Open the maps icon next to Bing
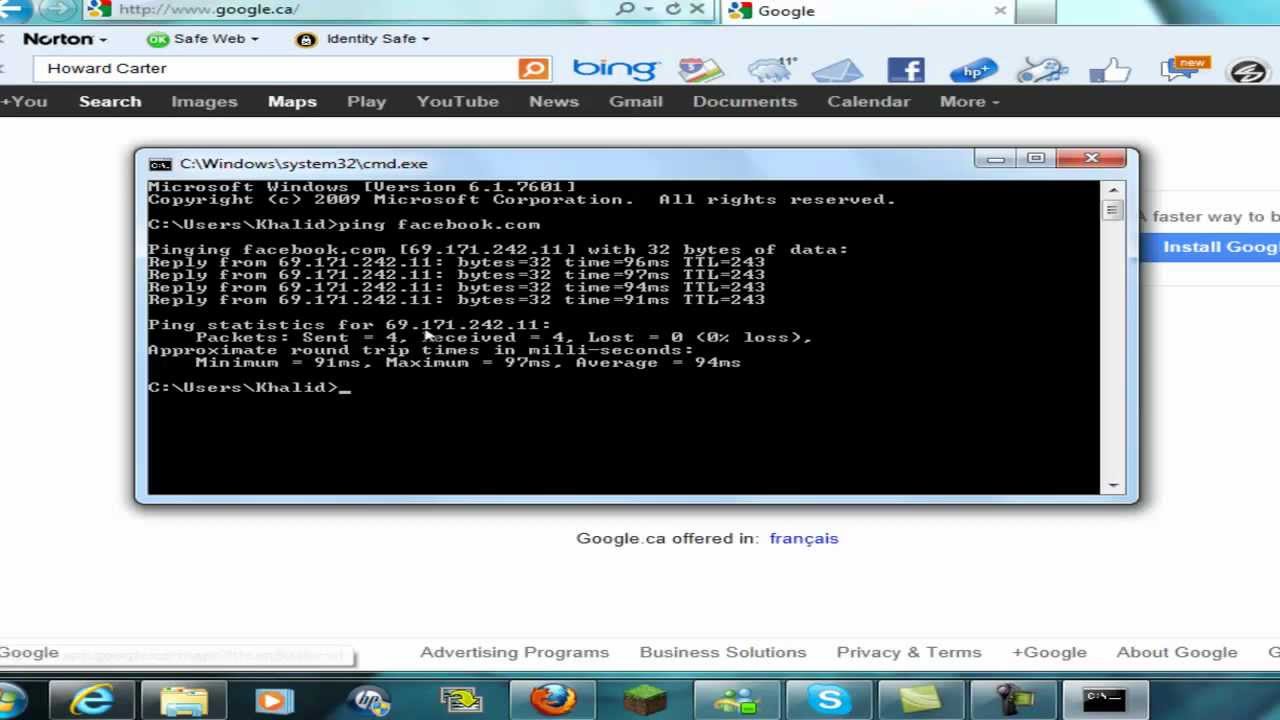The image size is (1280, 720). point(700,69)
